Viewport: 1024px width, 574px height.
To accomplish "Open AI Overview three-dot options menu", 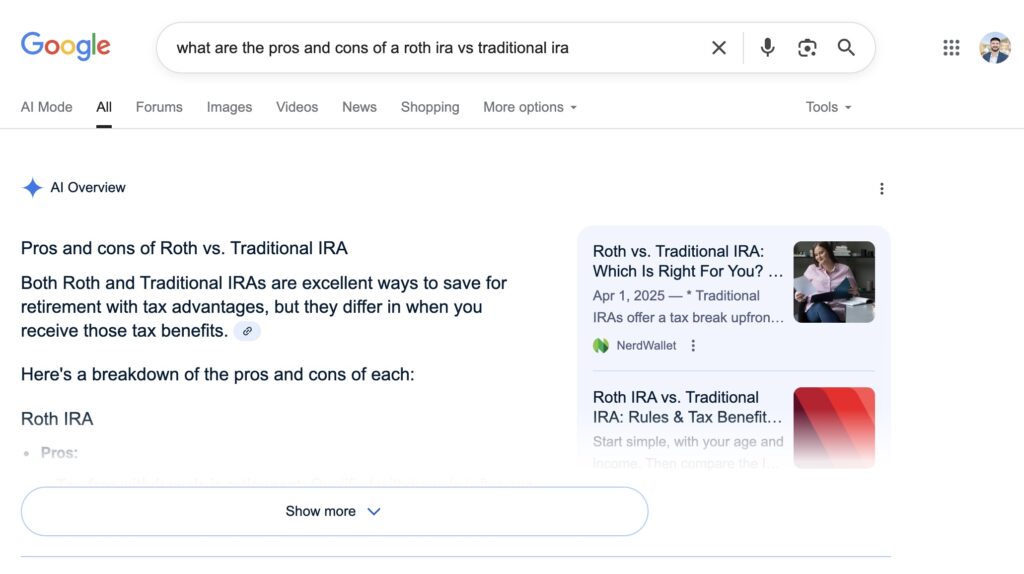I will click(882, 189).
